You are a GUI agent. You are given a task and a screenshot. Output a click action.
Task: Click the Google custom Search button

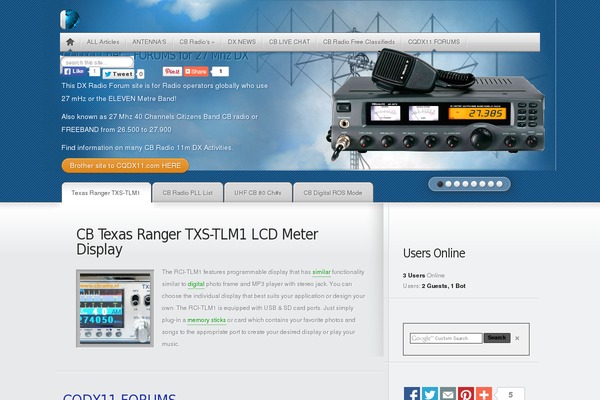497,338
